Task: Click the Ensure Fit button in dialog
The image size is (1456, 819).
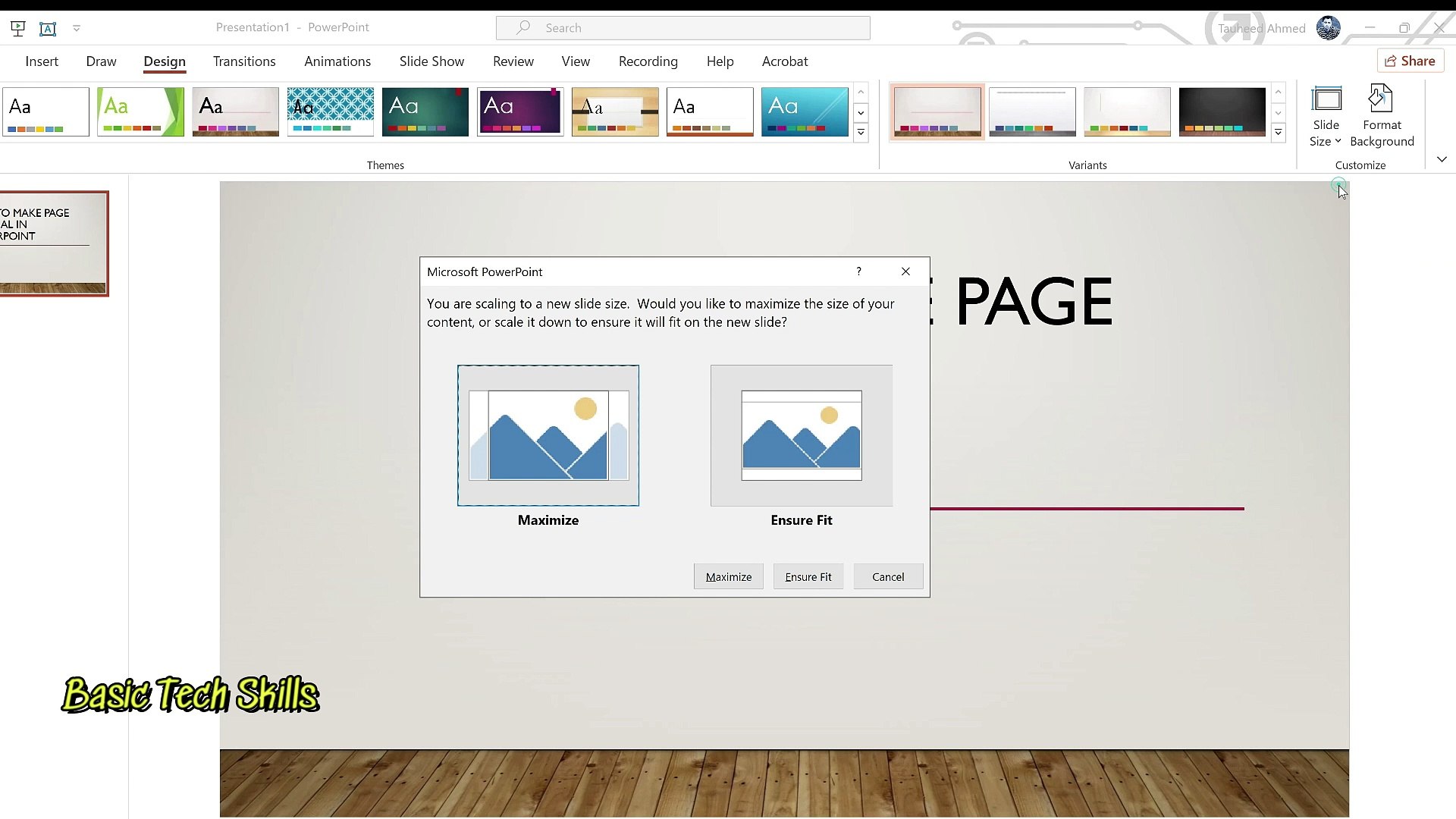Action: pos(808,576)
